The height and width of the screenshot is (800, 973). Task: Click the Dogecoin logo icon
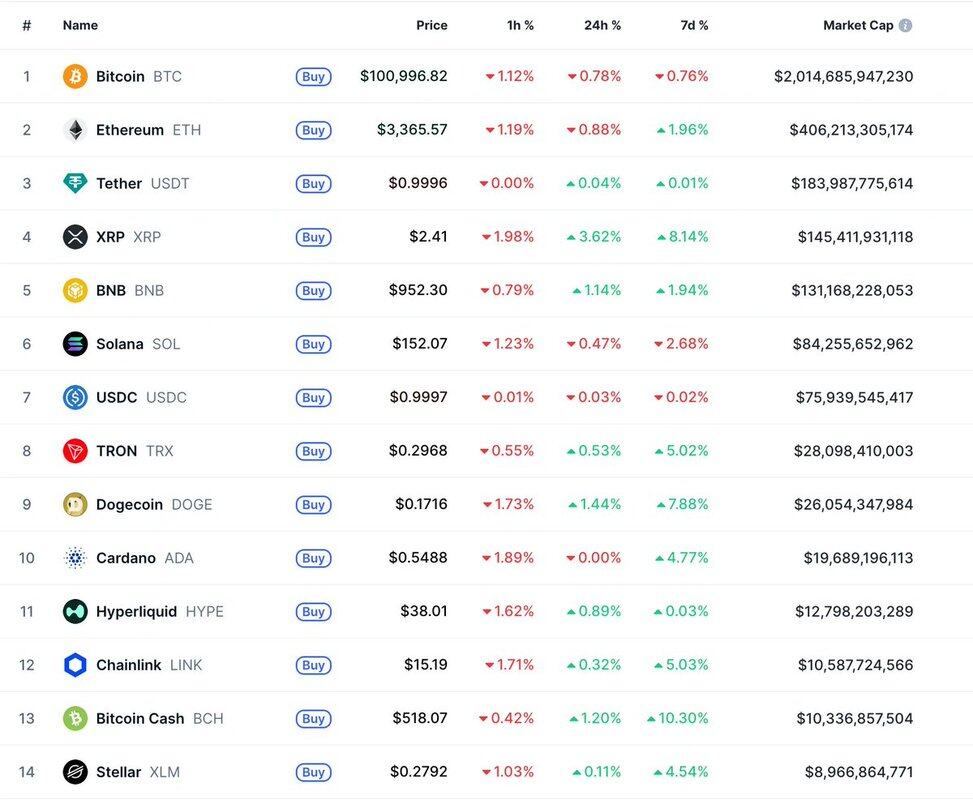(75, 505)
